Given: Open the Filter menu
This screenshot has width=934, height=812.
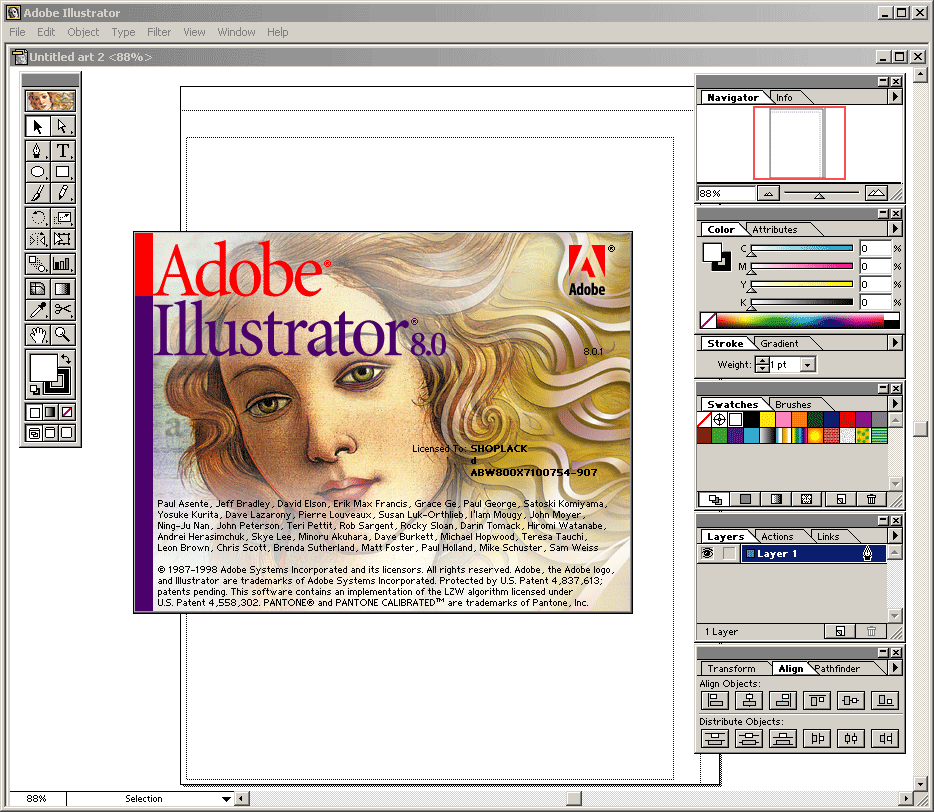Looking at the screenshot, I should click(x=159, y=32).
